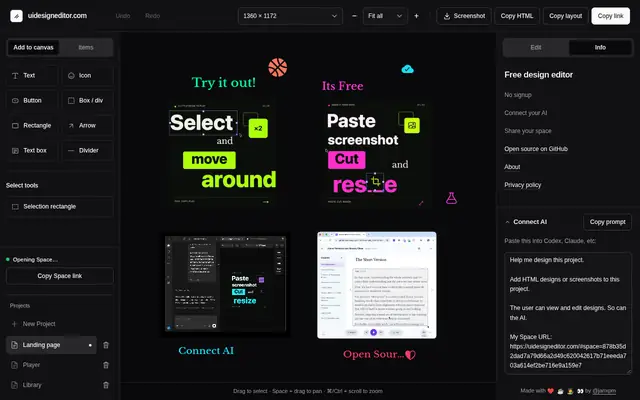Select the x2 green badge on canvas
This screenshot has height=400, width=640.
point(258,128)
